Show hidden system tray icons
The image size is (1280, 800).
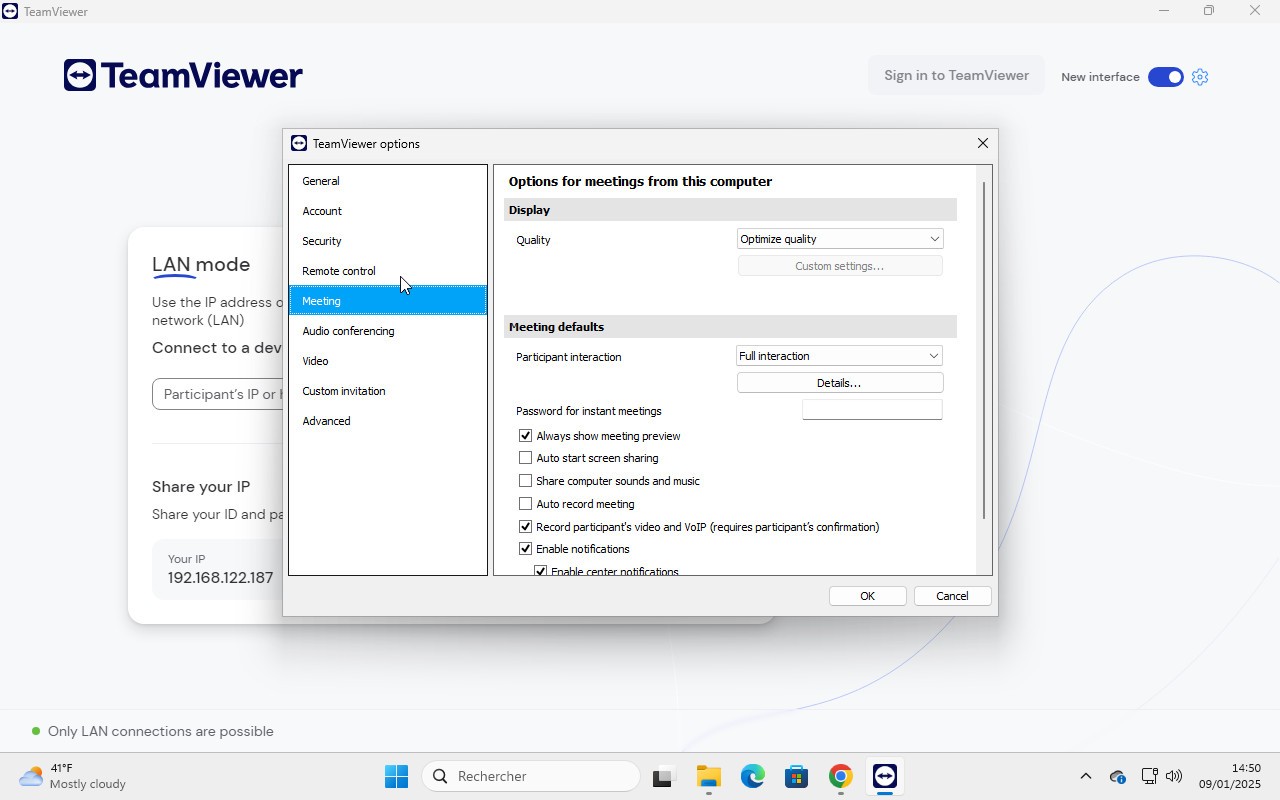[1085, 776]
